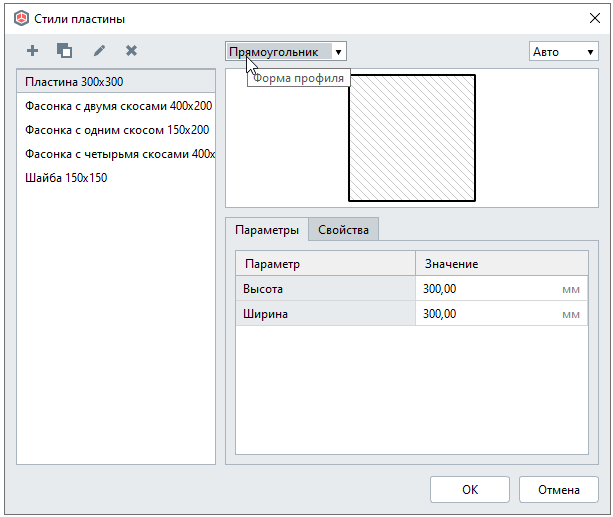The image size is (613, 517).
Task: Click the hatched rectangle profile preview
Action: [x=411, y=138]
